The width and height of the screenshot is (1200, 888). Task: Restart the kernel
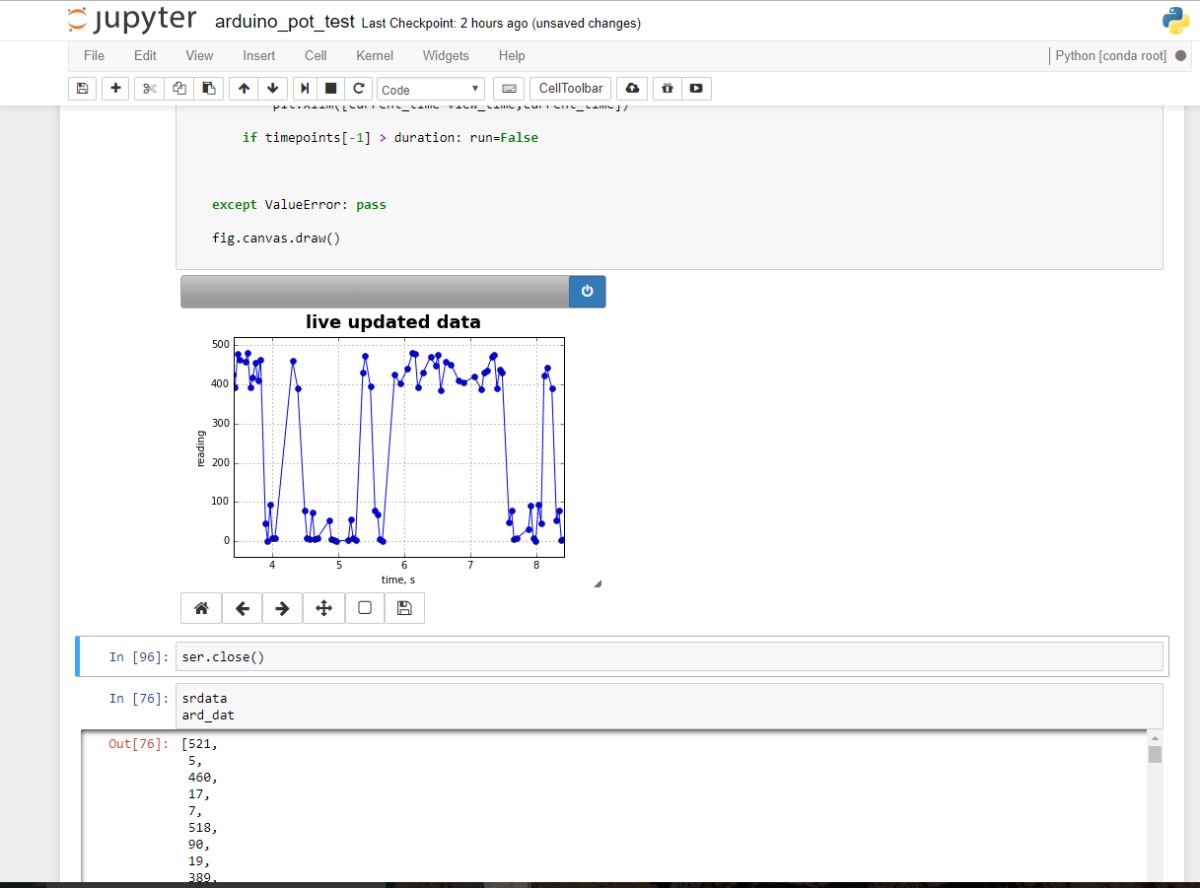tap(359, 88)
